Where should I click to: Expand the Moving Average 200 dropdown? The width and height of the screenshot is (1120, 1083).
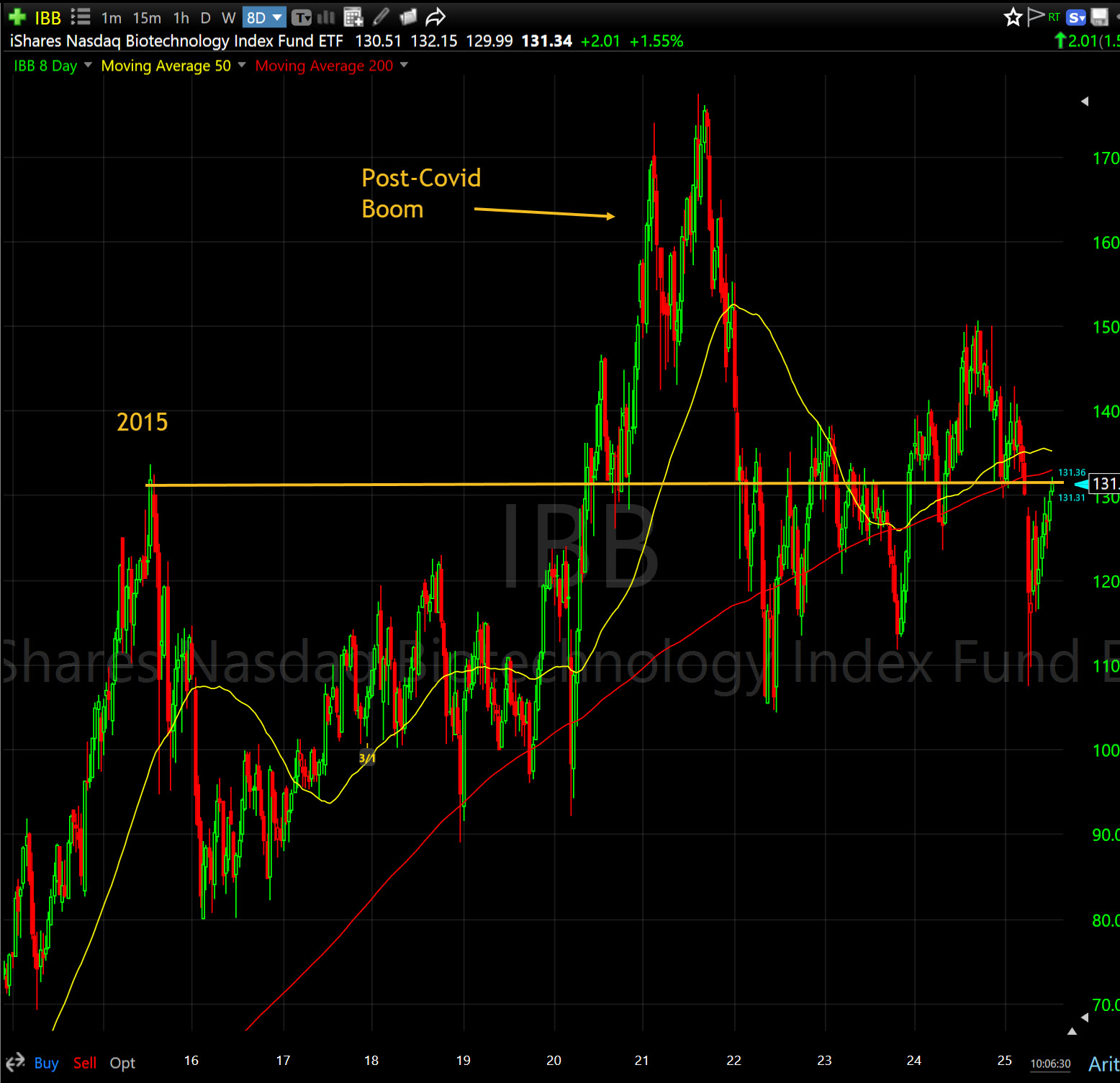(404, 66)
